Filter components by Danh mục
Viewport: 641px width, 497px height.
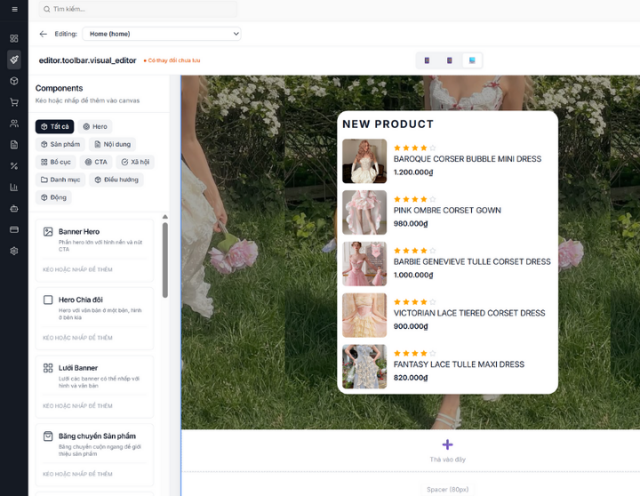point(60,180)
